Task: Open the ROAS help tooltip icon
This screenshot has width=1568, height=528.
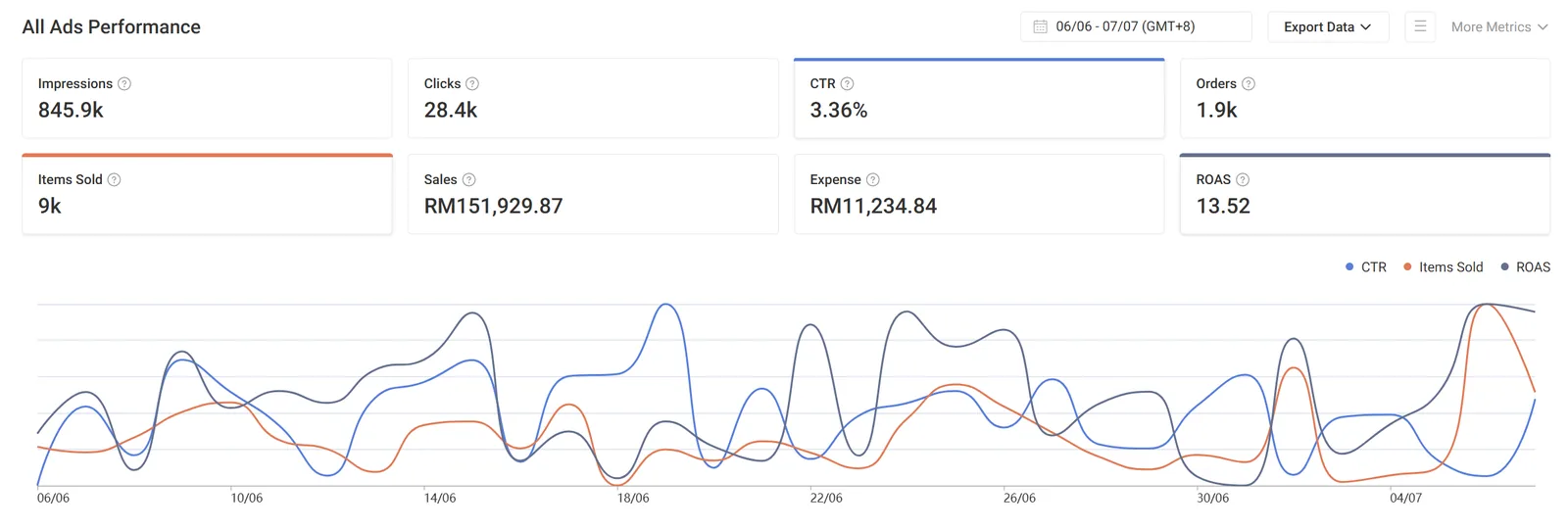Action: click(1243, 180)
